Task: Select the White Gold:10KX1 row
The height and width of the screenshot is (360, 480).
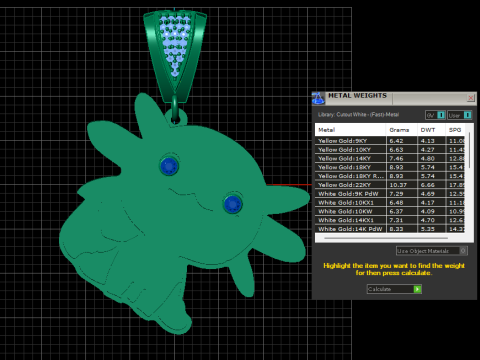Action: click(390, 202)
